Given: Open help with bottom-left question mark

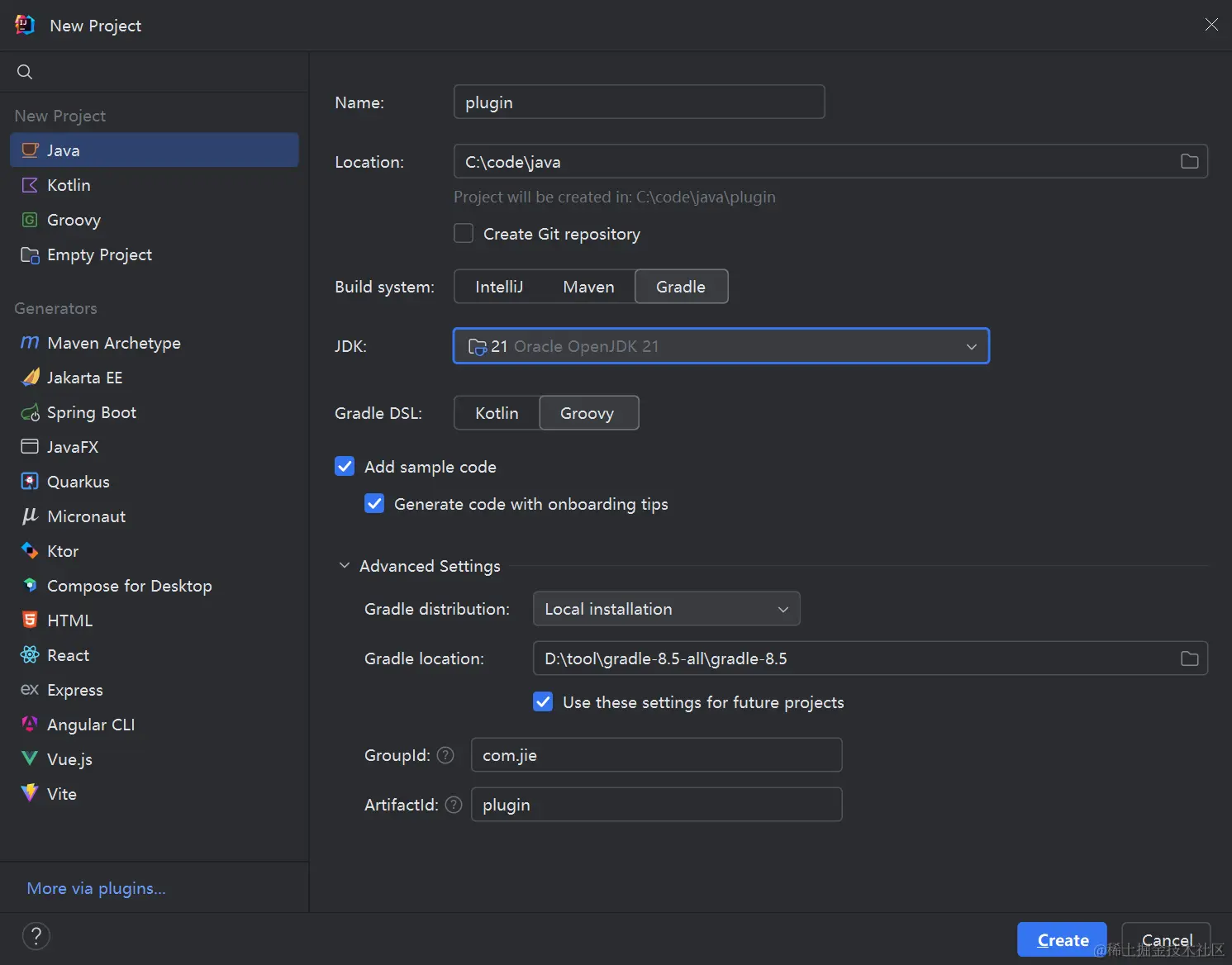Looking at the screenshot, I should coord(36,936).
